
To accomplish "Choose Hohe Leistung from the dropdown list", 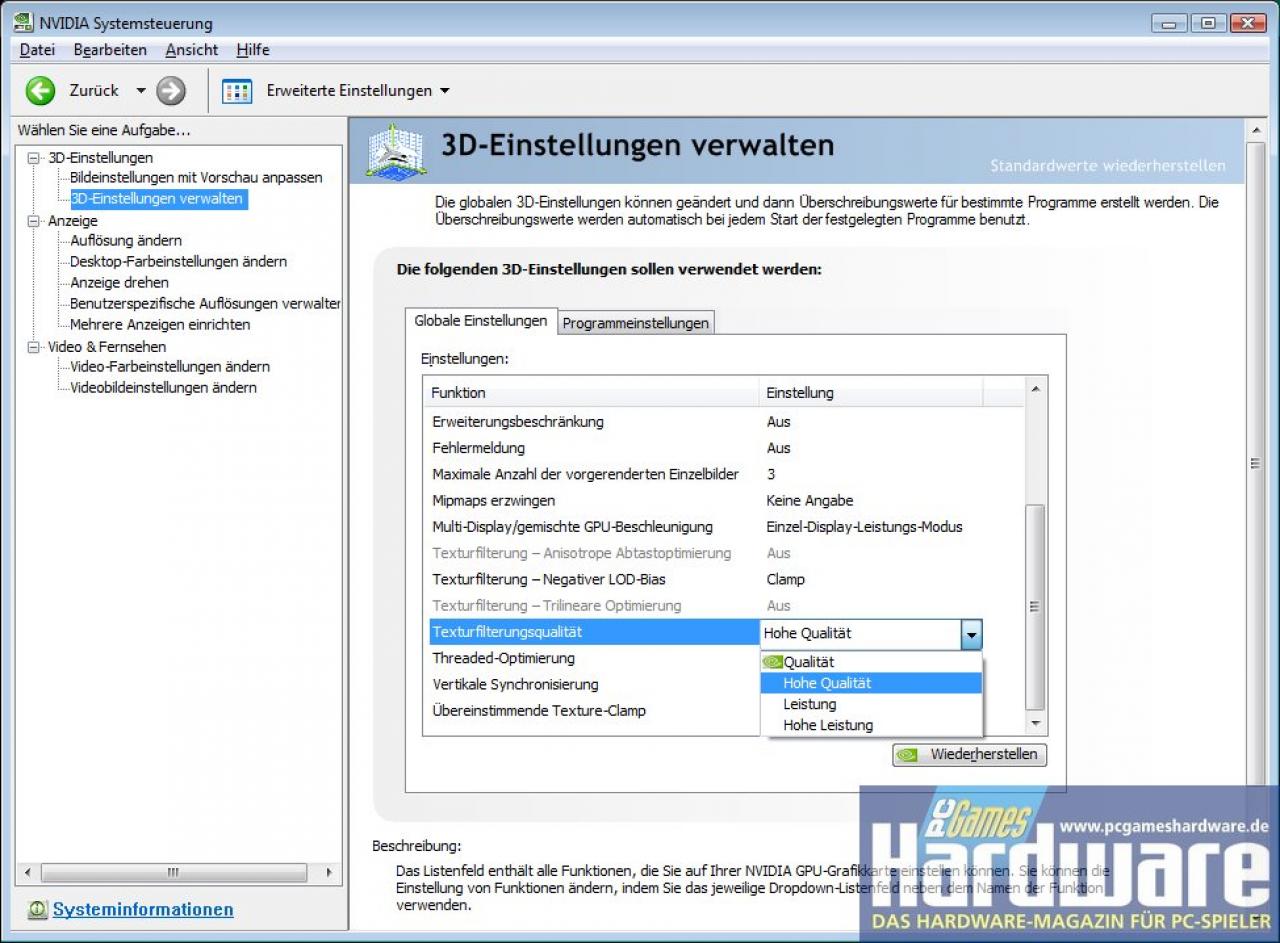I will pyautogui.click(x=872, y=725).
